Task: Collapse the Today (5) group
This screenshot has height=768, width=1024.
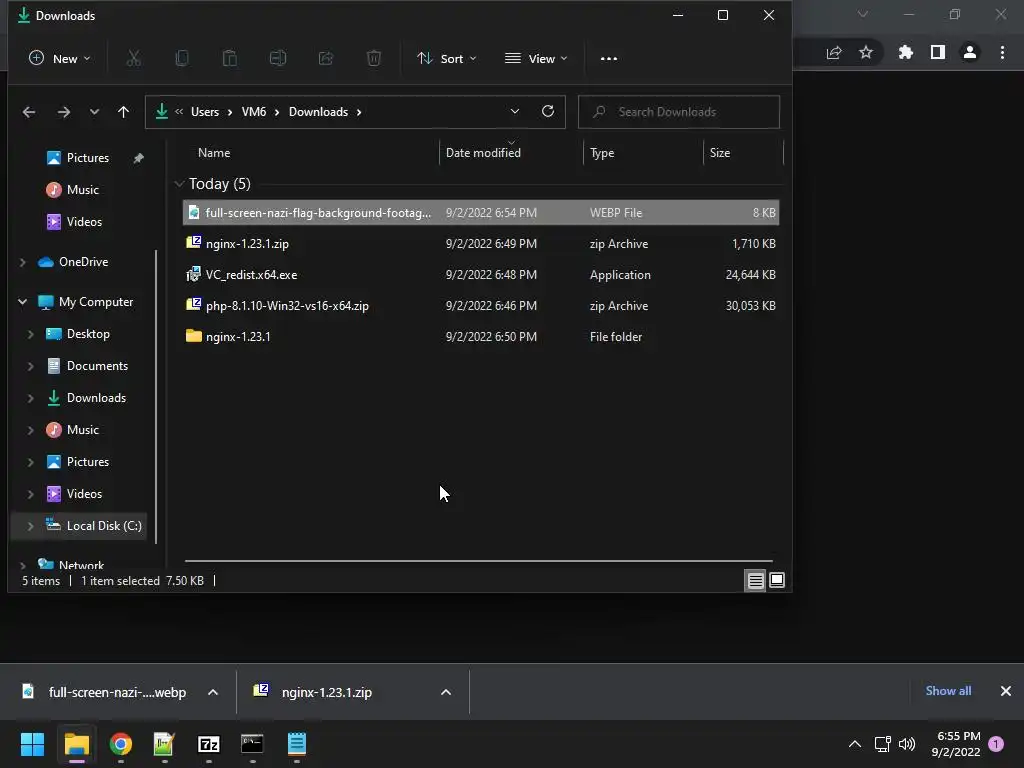Action: 180,184
